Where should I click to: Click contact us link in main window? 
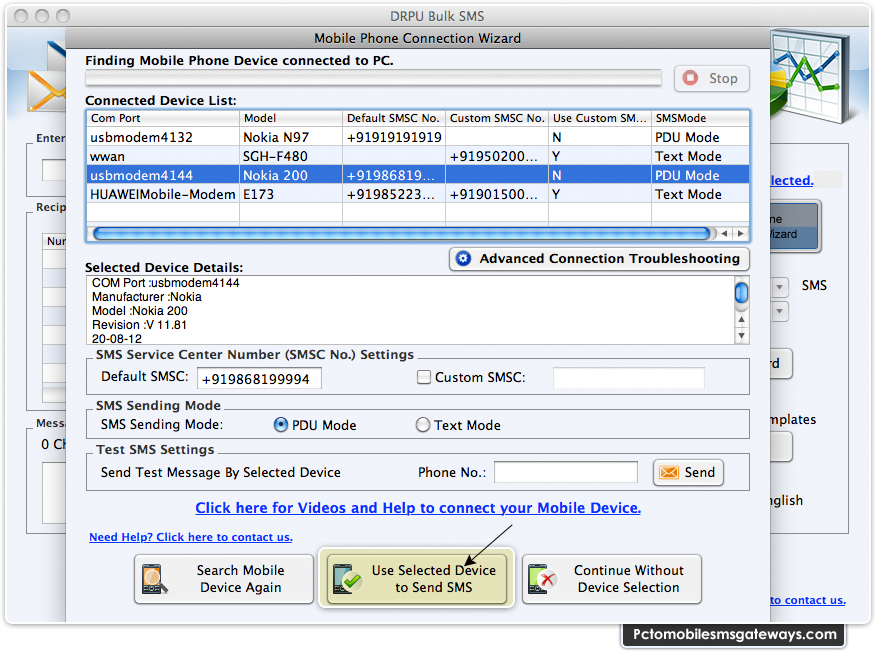click(808, 600)
